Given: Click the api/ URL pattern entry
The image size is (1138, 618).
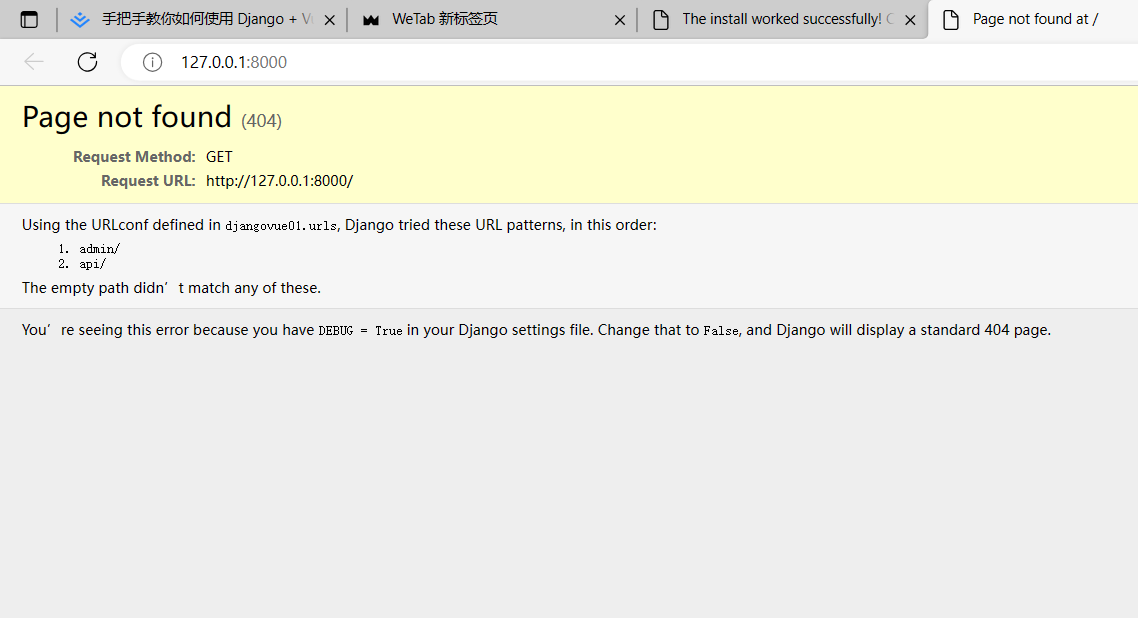Looking at the screenshot, I should click(x=93, y=265).
